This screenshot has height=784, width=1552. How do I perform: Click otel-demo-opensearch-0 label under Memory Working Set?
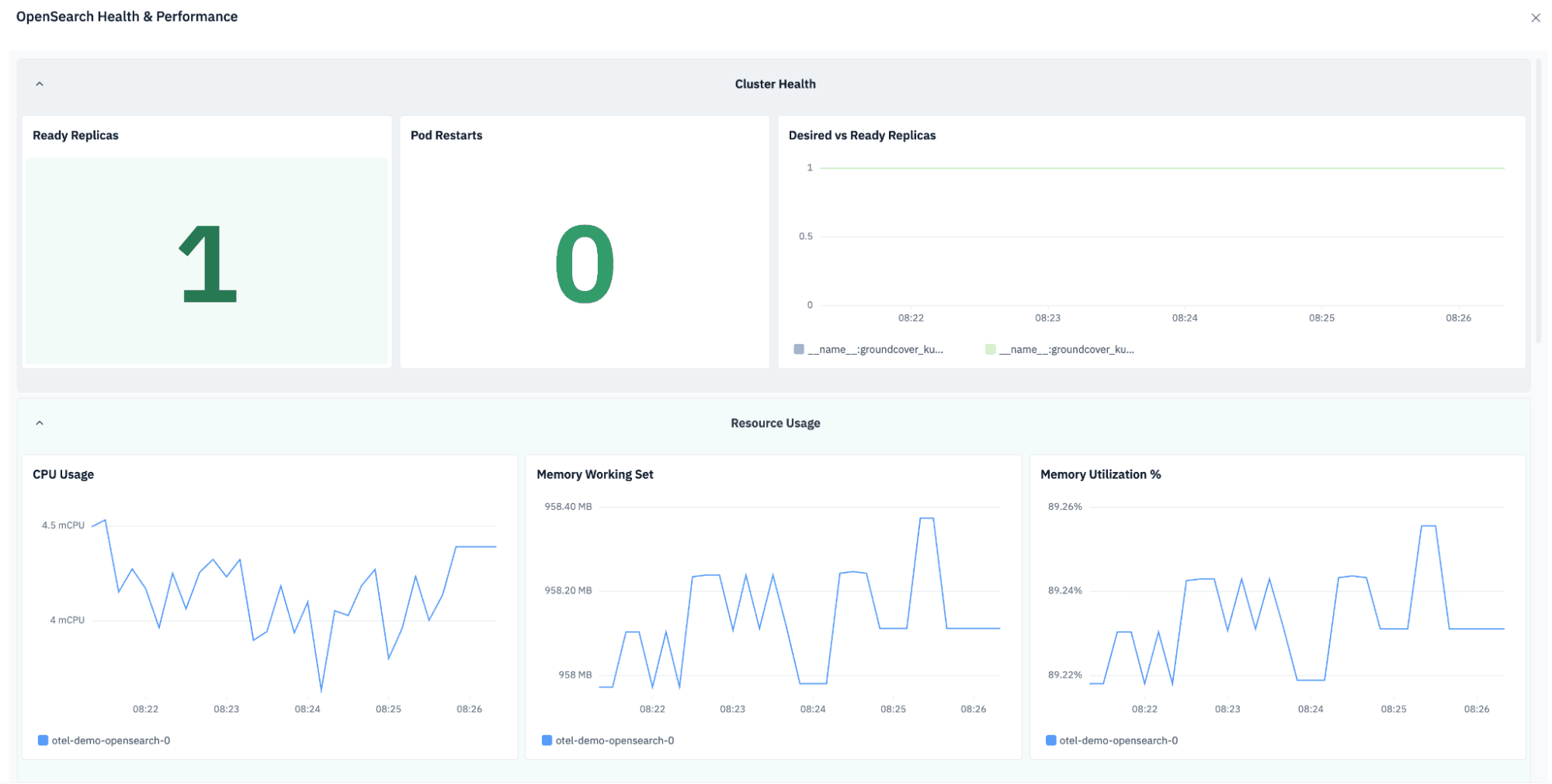(x=615, y=741)
